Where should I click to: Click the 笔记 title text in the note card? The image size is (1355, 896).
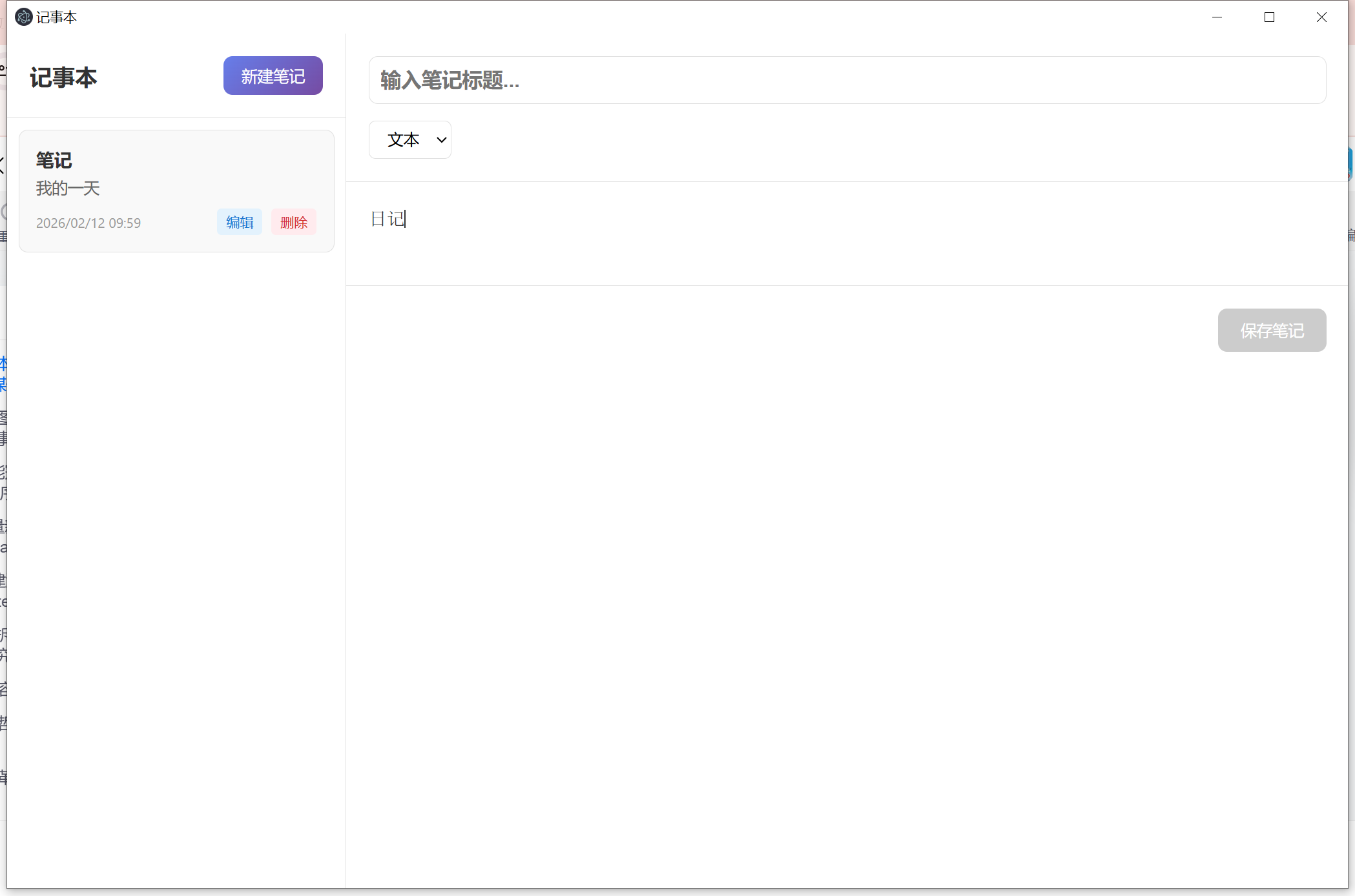click(x=54, y=160)
